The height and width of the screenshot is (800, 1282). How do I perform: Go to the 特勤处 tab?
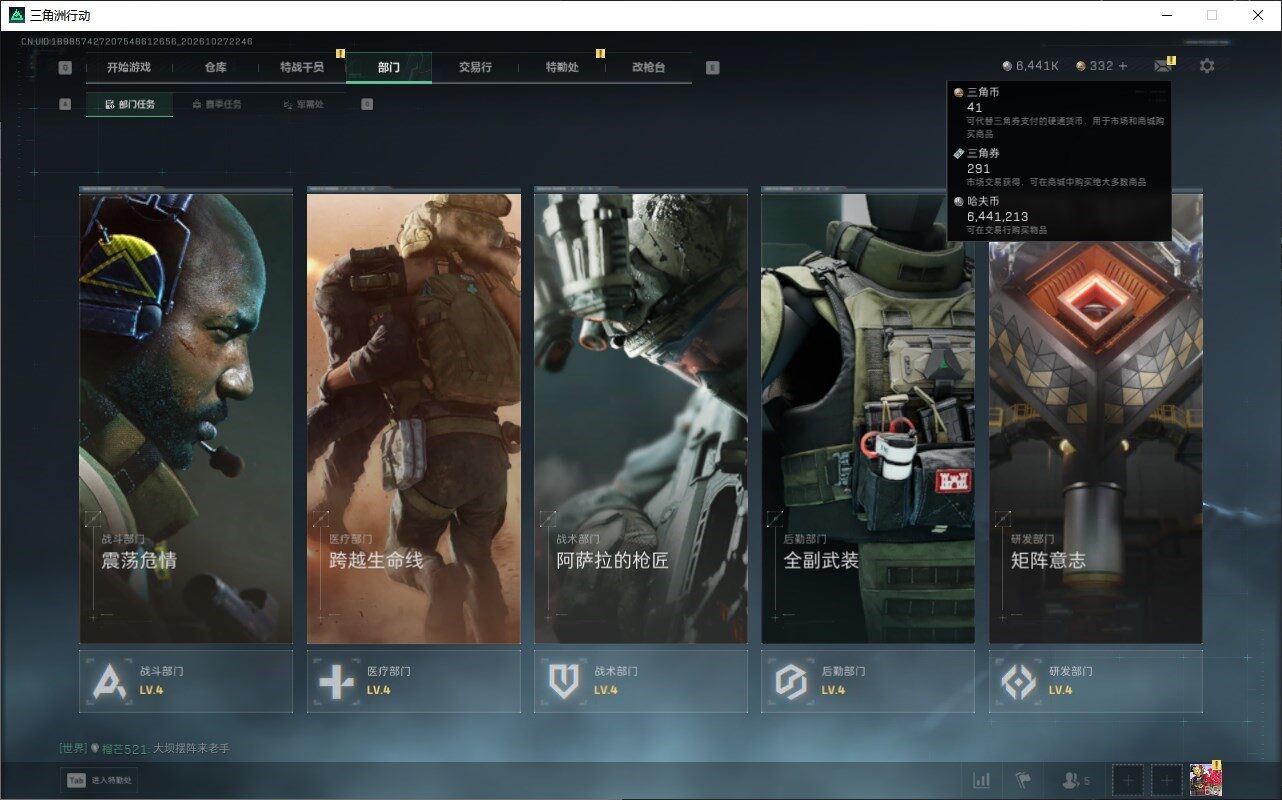click(562, 67)
